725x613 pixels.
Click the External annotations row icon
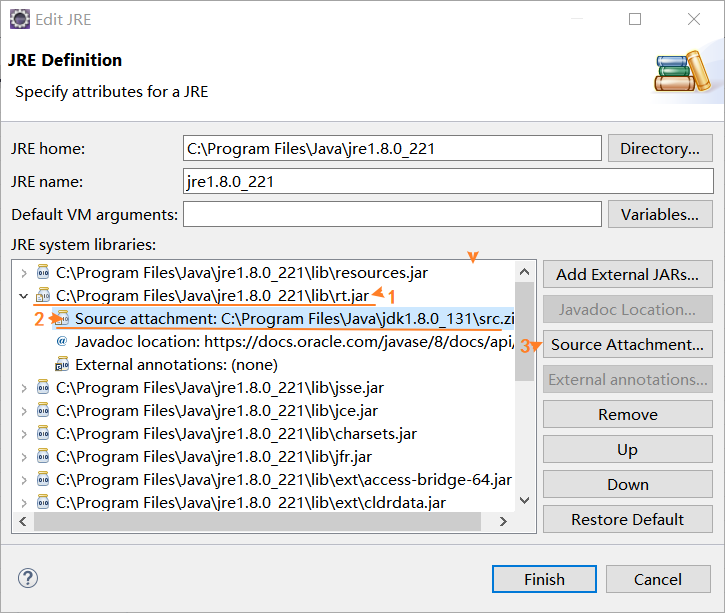click(x=62, y=364)
